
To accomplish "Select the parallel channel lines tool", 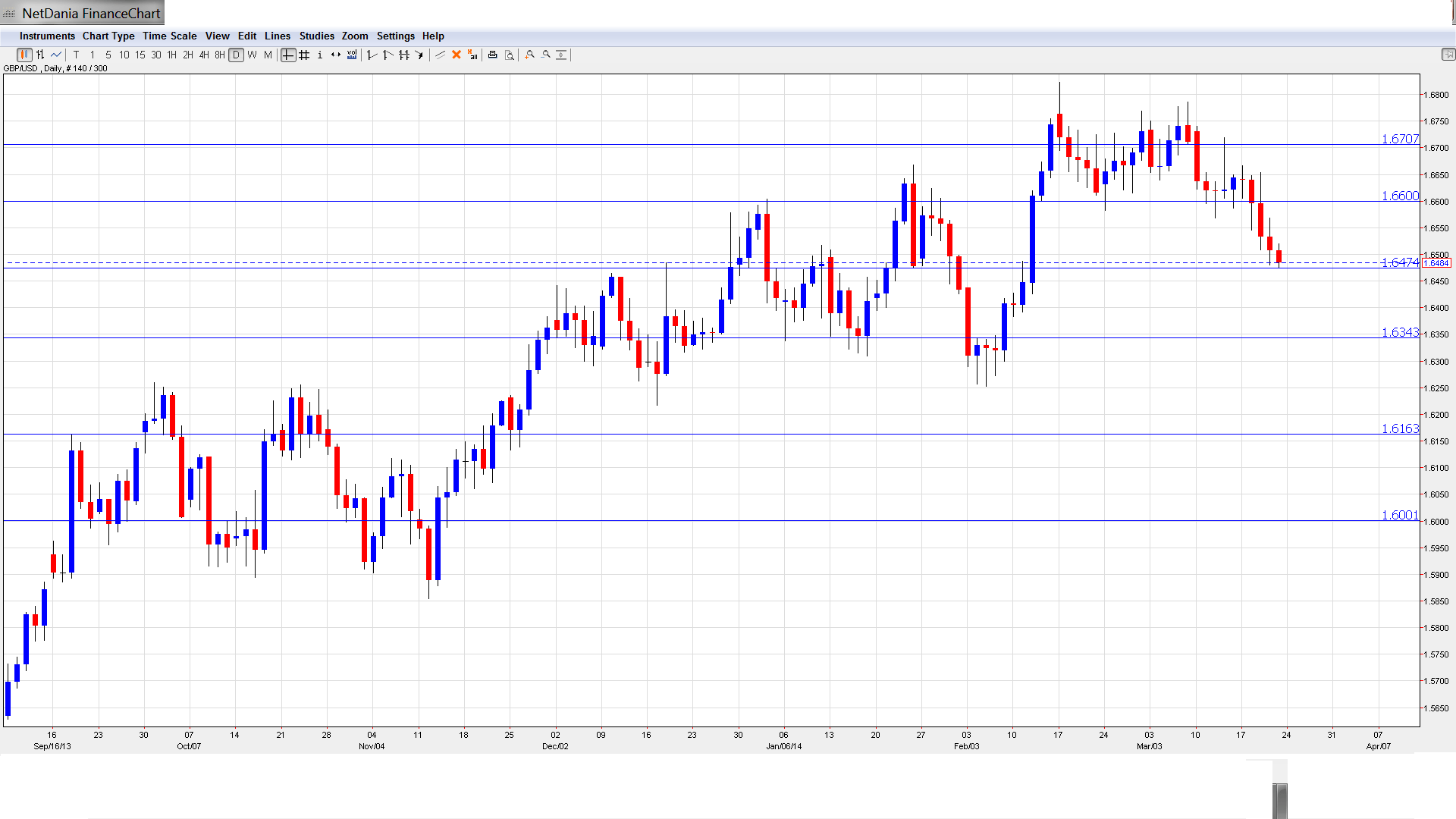I will (x=403, y=55).
